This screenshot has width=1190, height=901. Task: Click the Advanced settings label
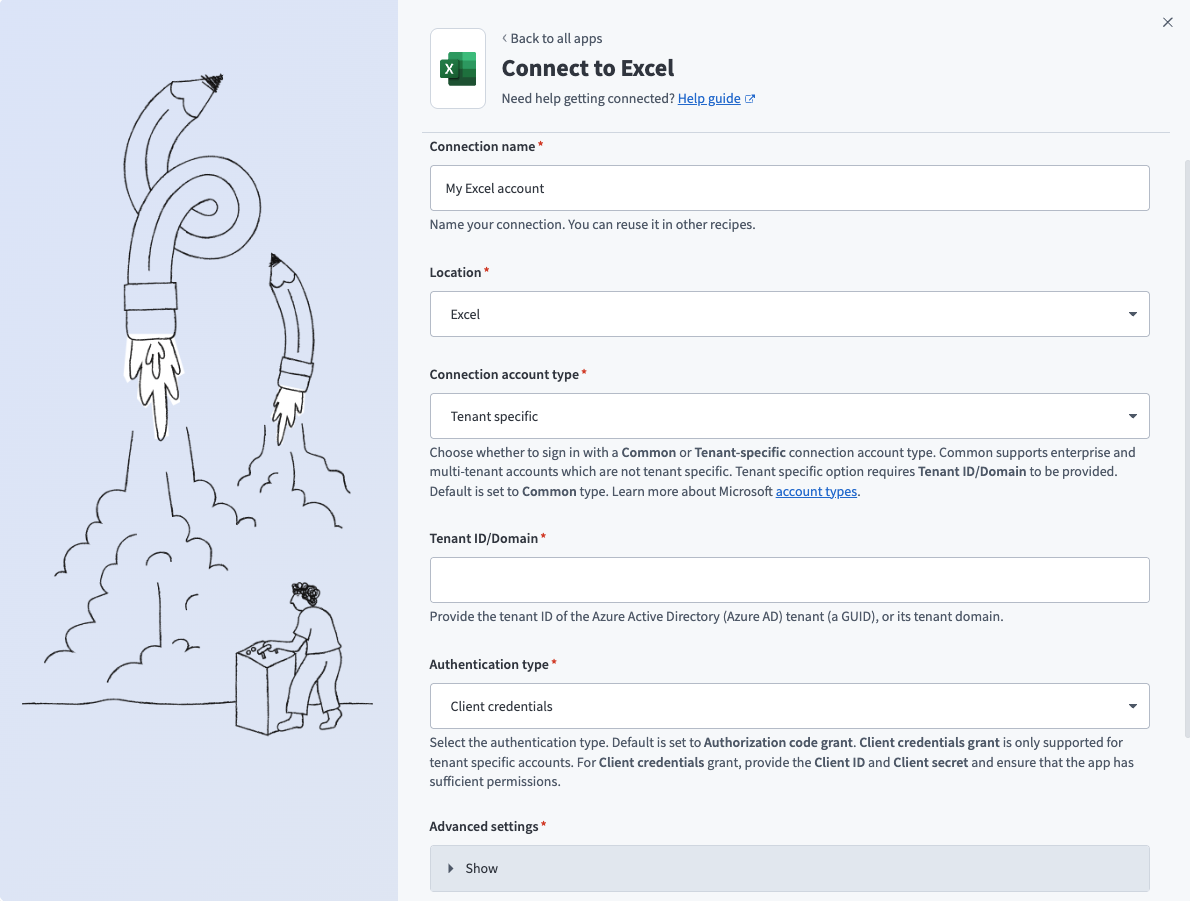483,826
